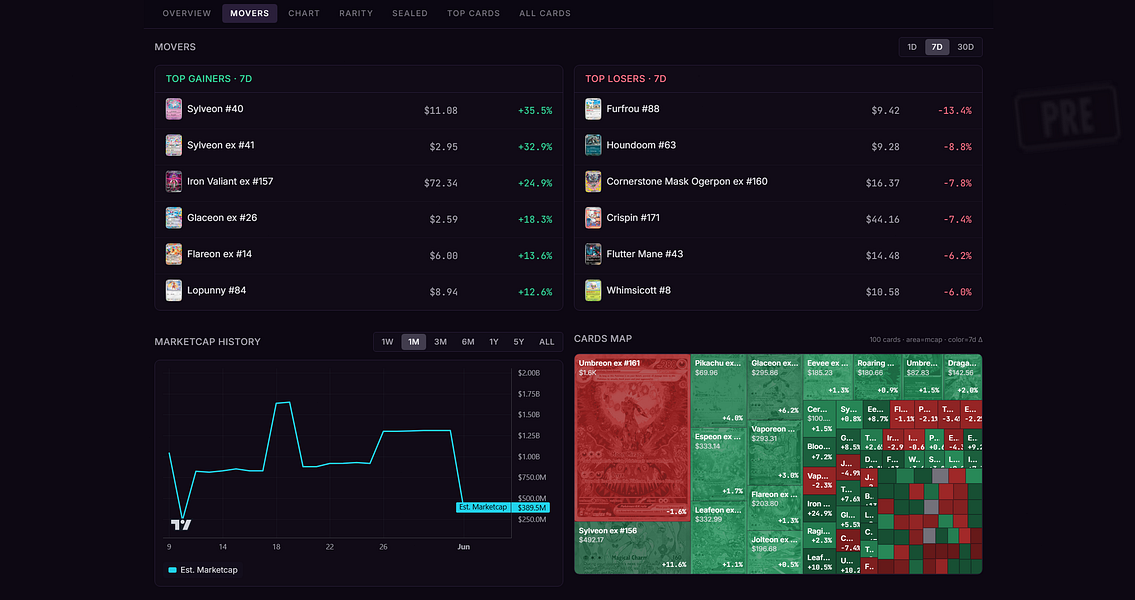This screenshot has height=600, width=1135.
Task: Click the Lopunny #84 card thumbnail
Action: tap(174, 290)
